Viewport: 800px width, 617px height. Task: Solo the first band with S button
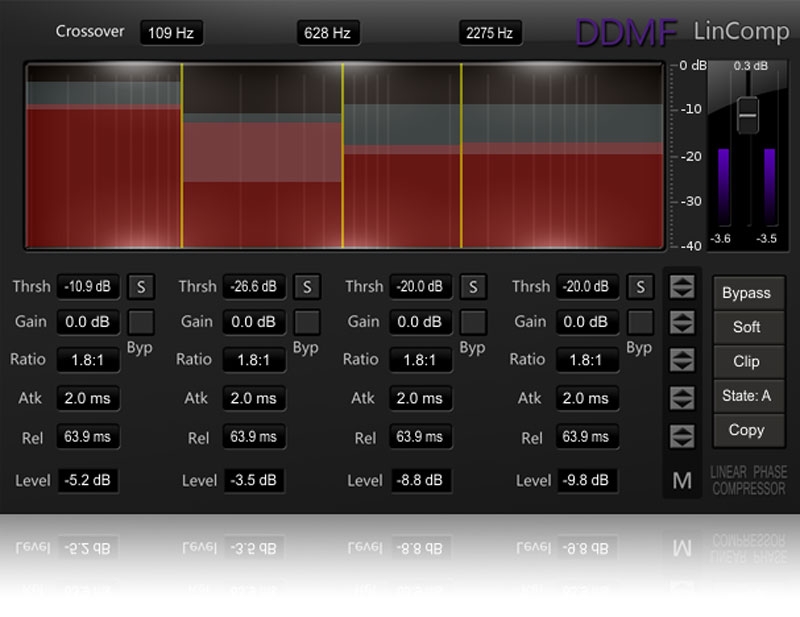pos(140,287)
